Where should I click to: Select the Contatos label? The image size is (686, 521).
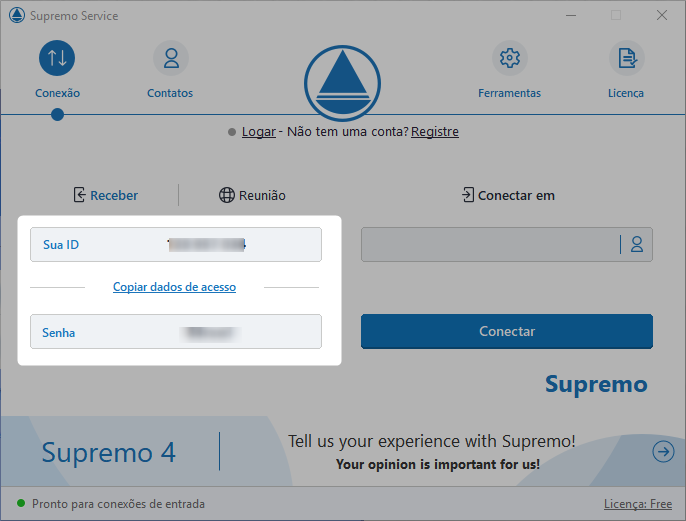[x=170, y=93]
